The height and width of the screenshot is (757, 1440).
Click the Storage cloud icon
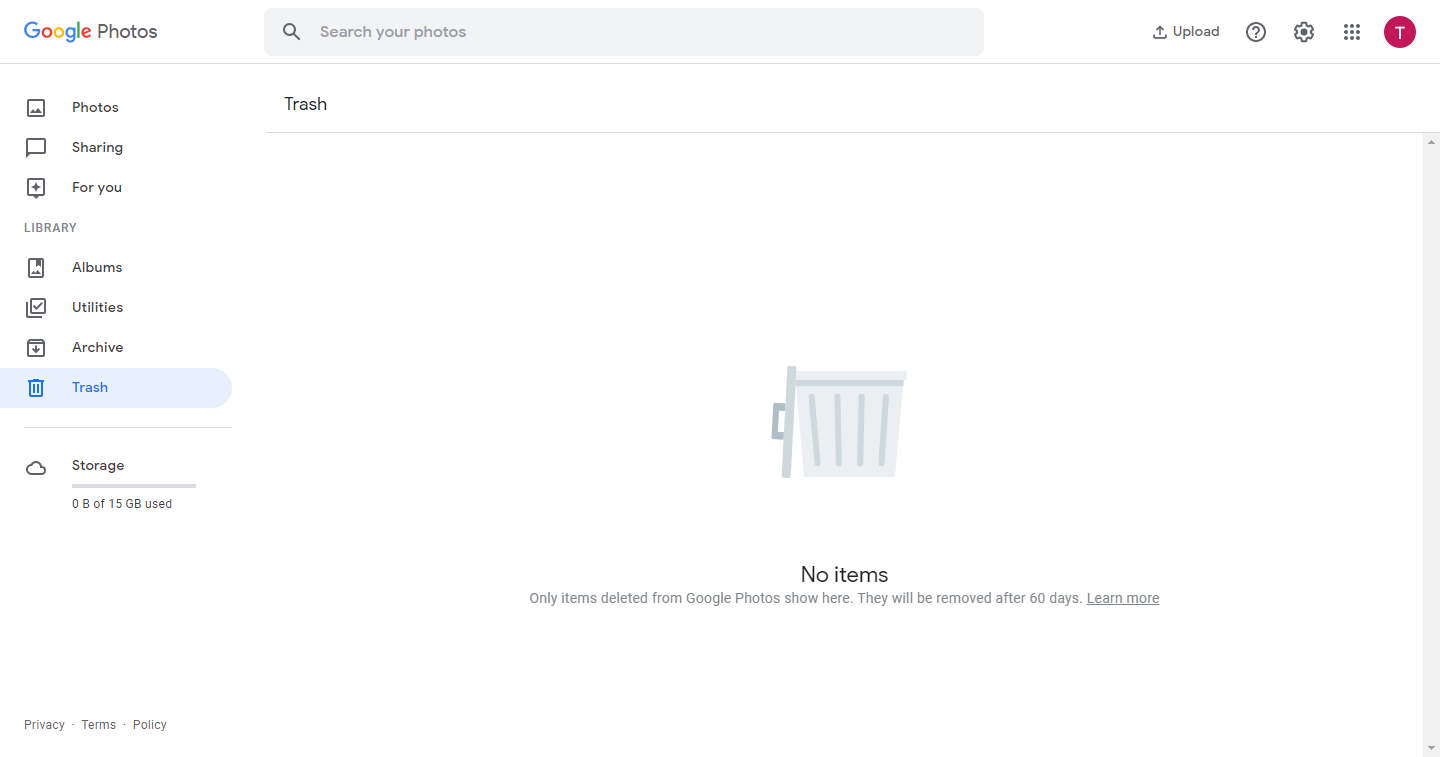tap(36, 468)
